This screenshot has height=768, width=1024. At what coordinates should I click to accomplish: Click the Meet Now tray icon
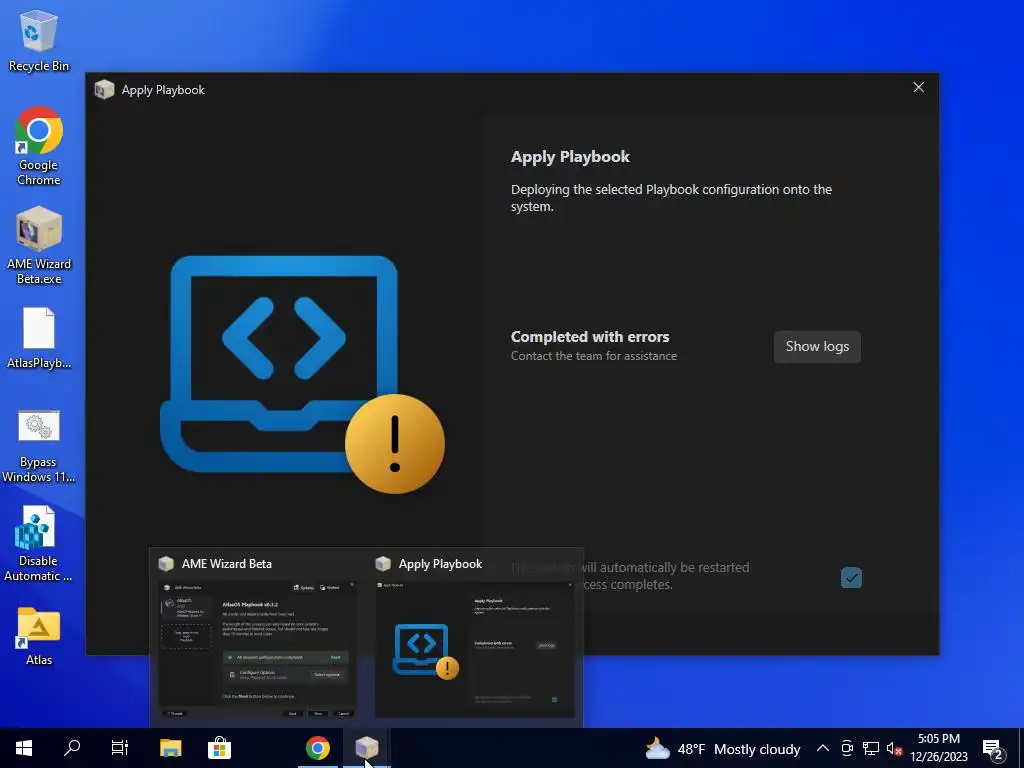[847, 748]
